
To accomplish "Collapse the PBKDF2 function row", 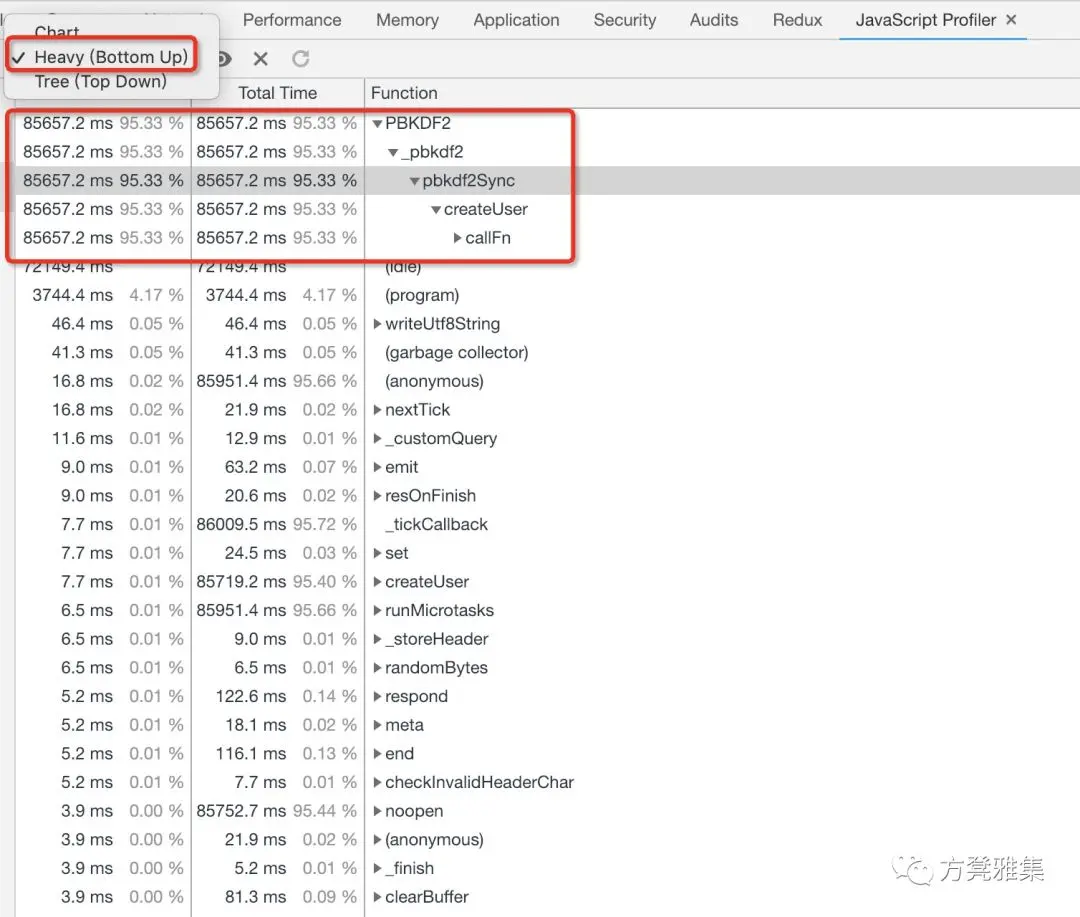I will click(x=377, y=124).
